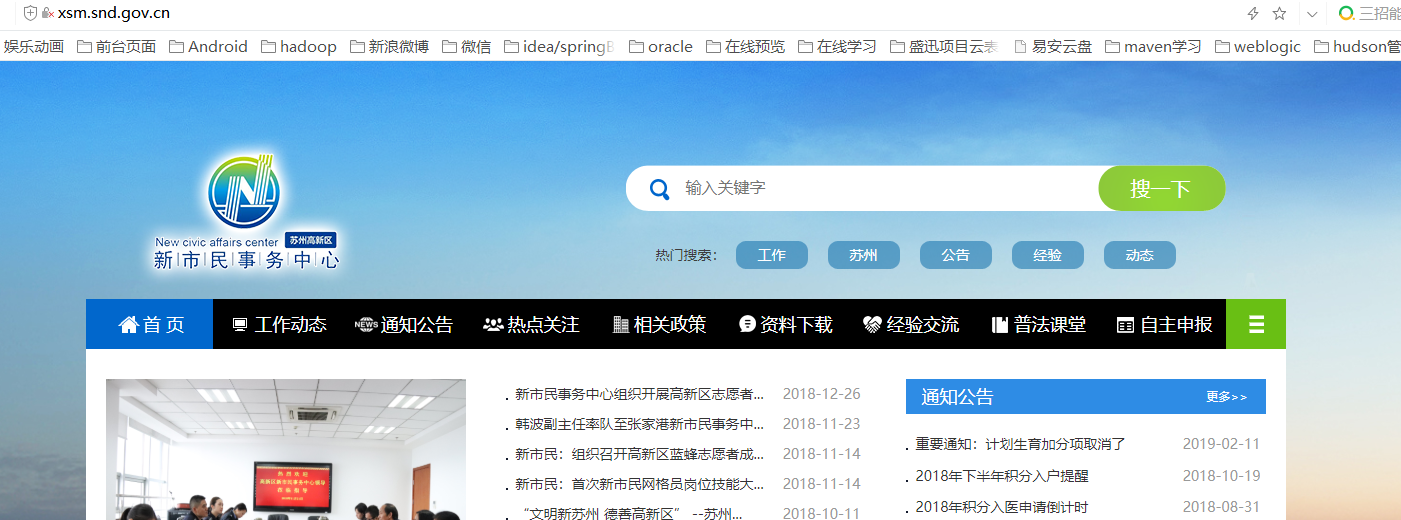Click the URL text xsm.snd.gov.cn

114,13
